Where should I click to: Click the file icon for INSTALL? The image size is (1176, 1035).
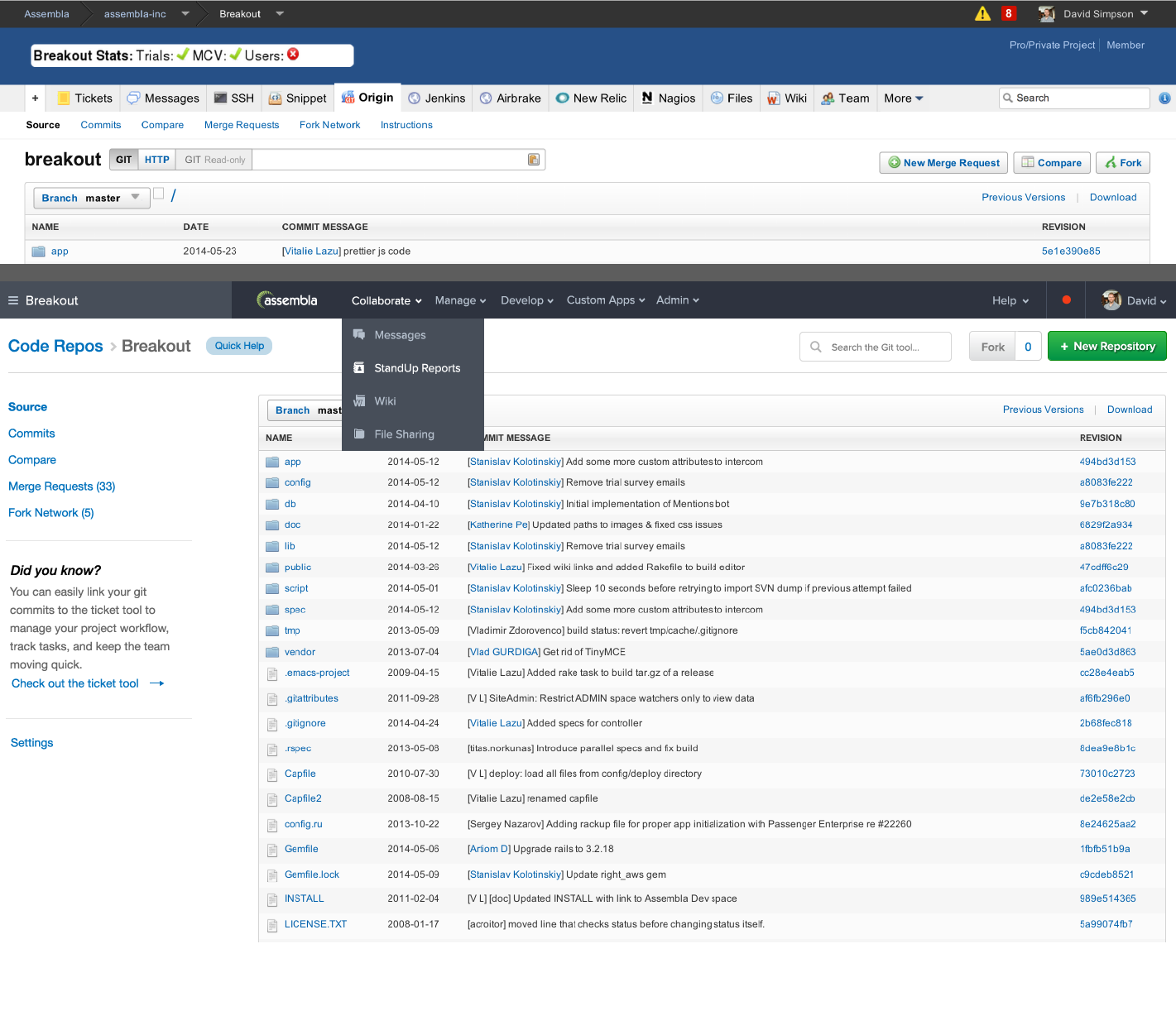click(272, 899)
